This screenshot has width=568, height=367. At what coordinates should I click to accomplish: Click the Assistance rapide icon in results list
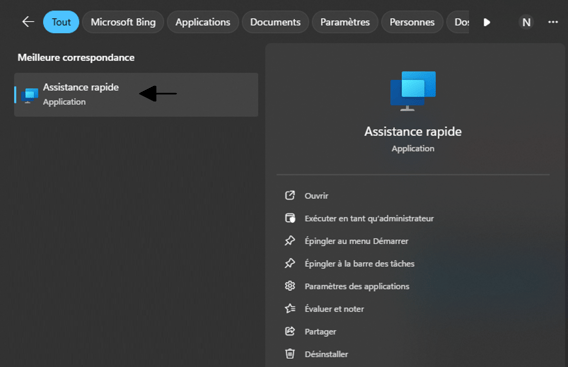[29, 95]
